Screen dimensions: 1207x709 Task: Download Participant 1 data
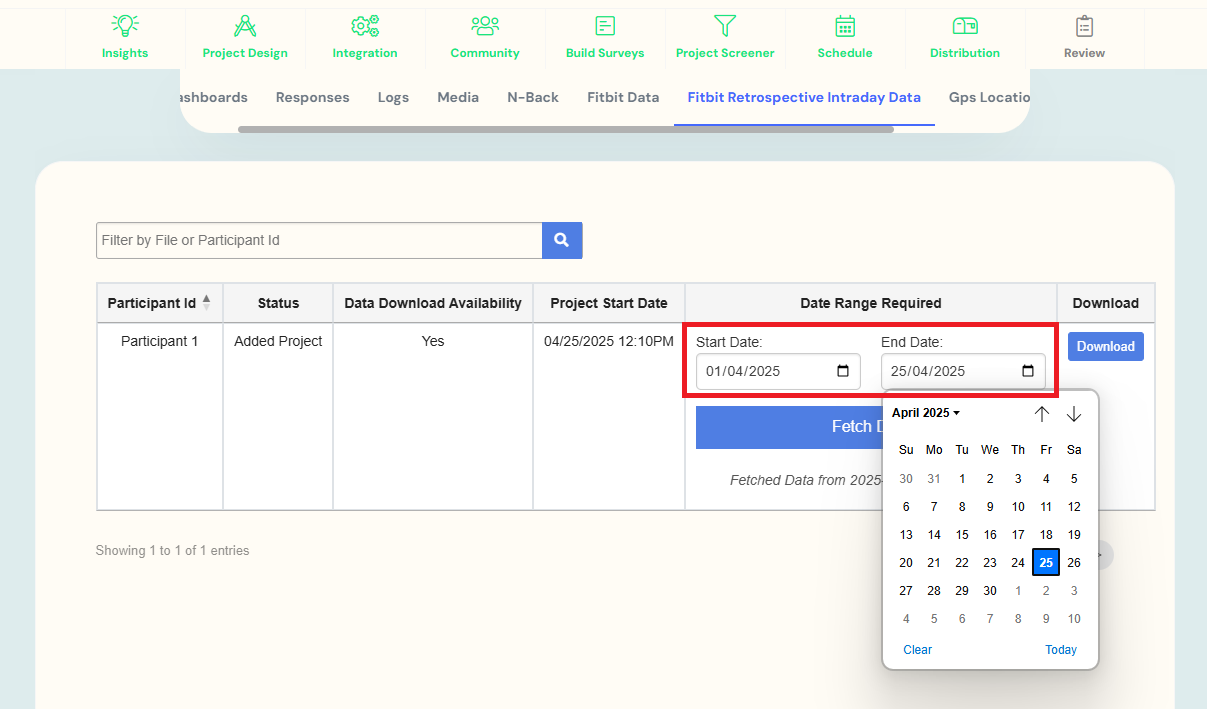[x=1106, y=346]
